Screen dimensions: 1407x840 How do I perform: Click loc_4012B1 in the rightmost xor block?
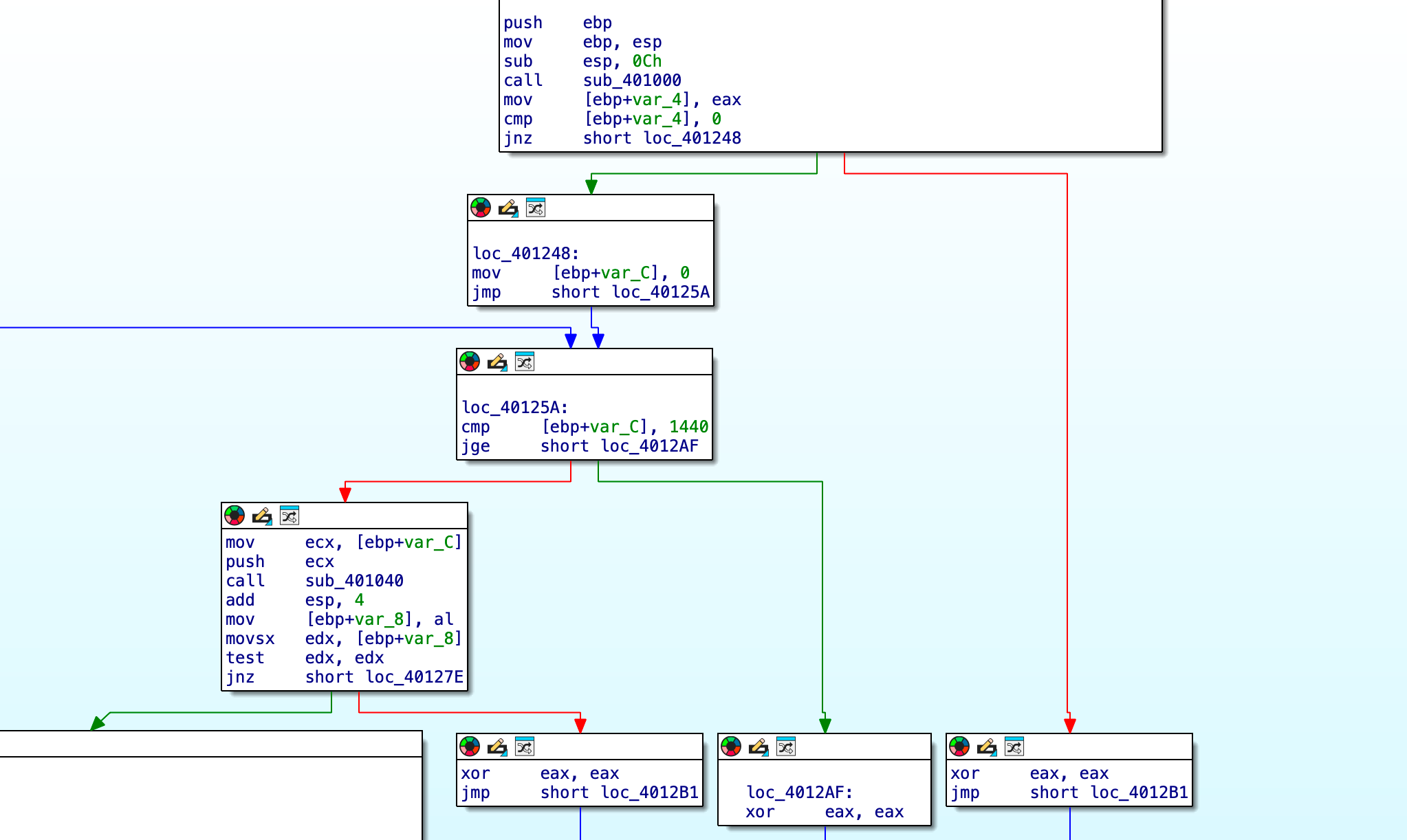coord(1139,793)
